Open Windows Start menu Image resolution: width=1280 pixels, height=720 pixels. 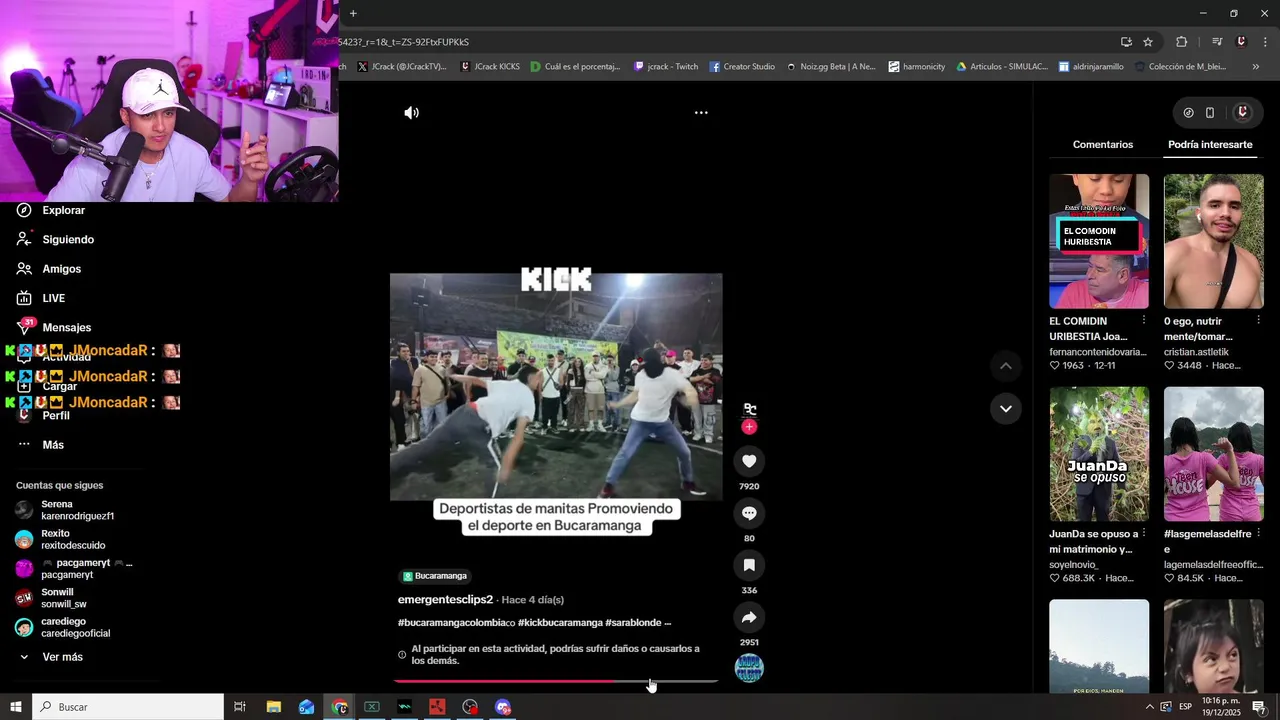coord(16,707)
